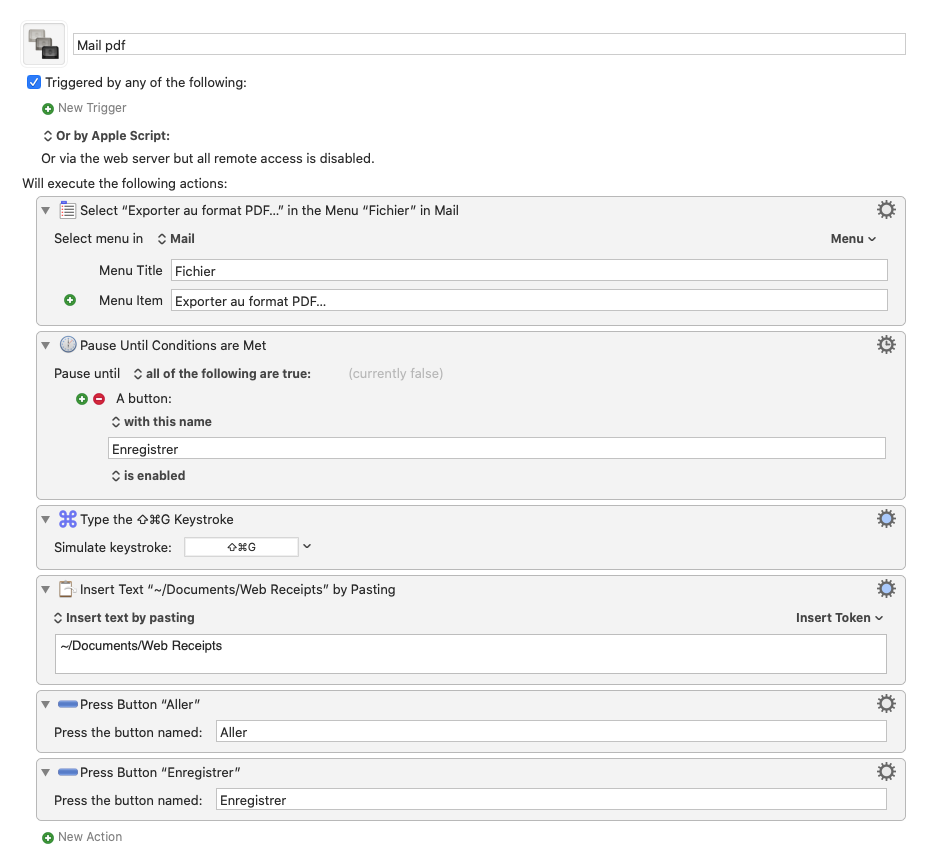Remove the button condition with red minus
The width and height of the screenshot is (926, 864).
tap(99, 399)
